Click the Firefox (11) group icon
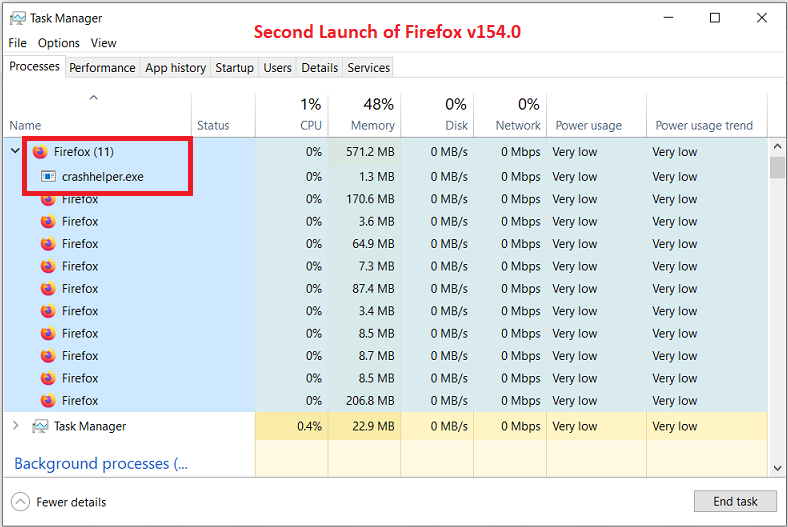 (x=40, y=151)
